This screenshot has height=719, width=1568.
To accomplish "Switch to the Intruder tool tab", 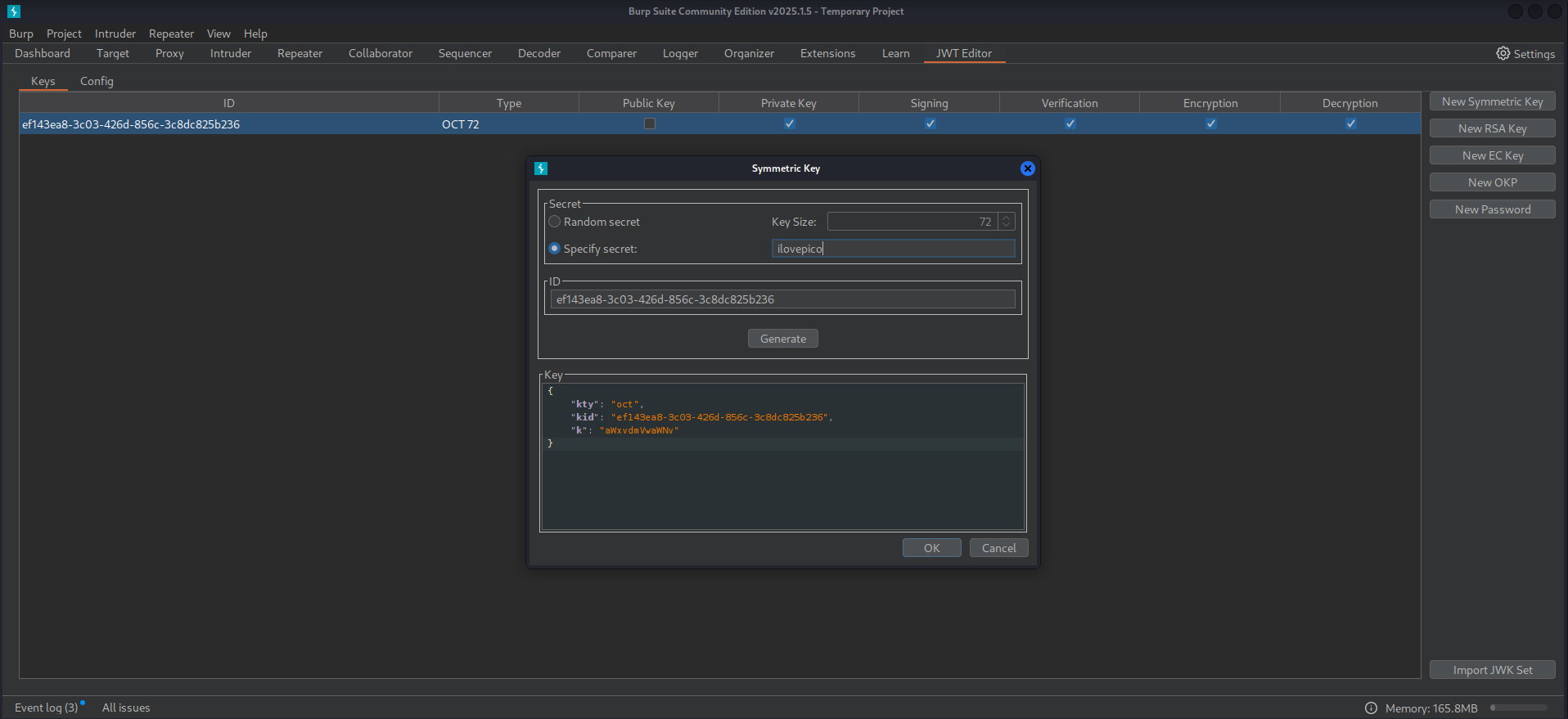I will [x=231, y=53].
